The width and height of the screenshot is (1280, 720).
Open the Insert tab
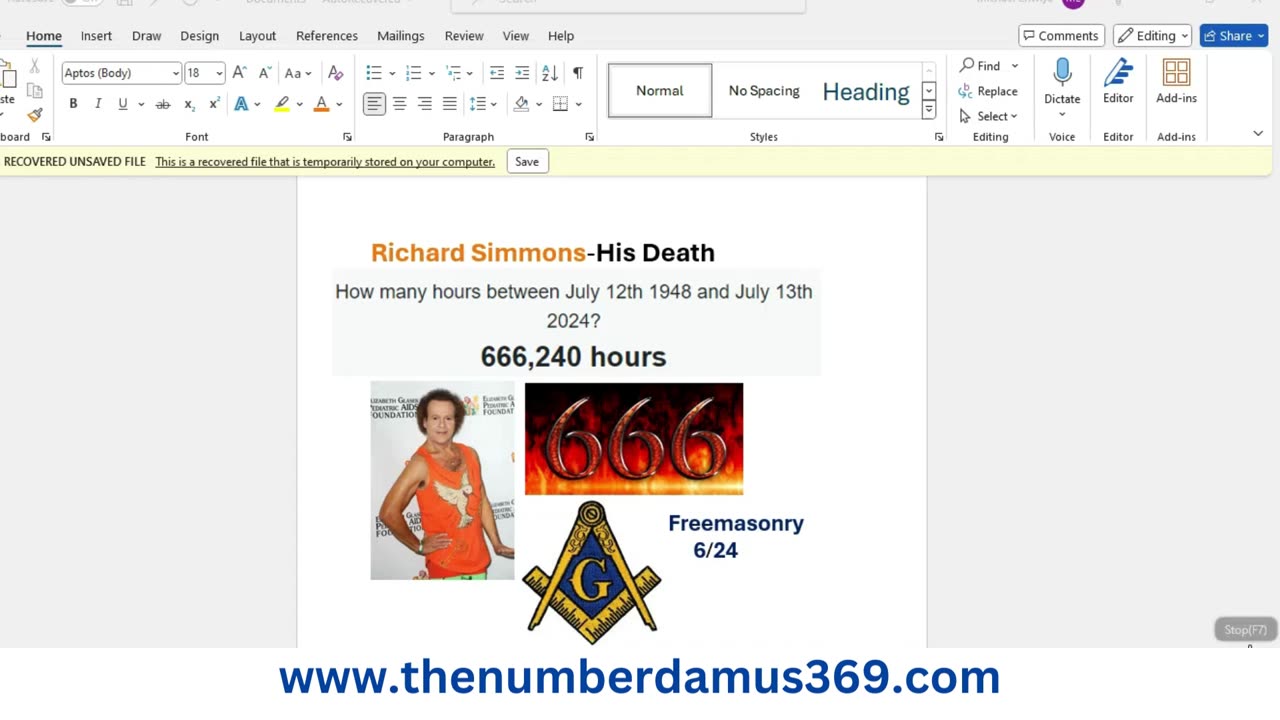96,36
